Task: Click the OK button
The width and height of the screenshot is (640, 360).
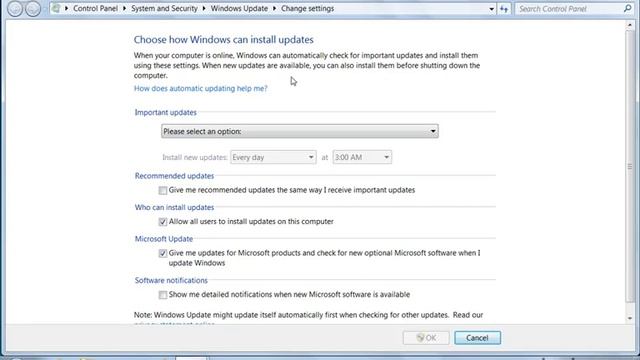Action: click(x=426, y=338)
